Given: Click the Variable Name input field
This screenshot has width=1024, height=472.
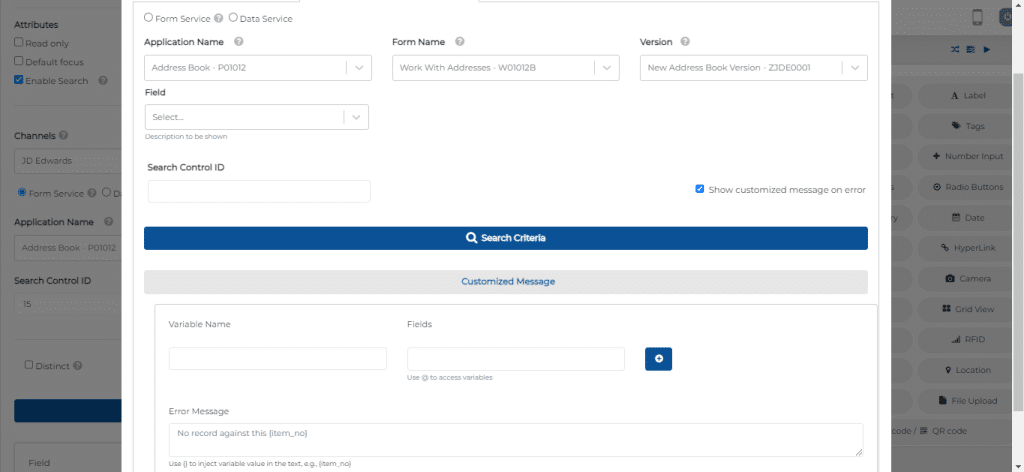Looking at the screenshot, I should [x=278, y=358].
